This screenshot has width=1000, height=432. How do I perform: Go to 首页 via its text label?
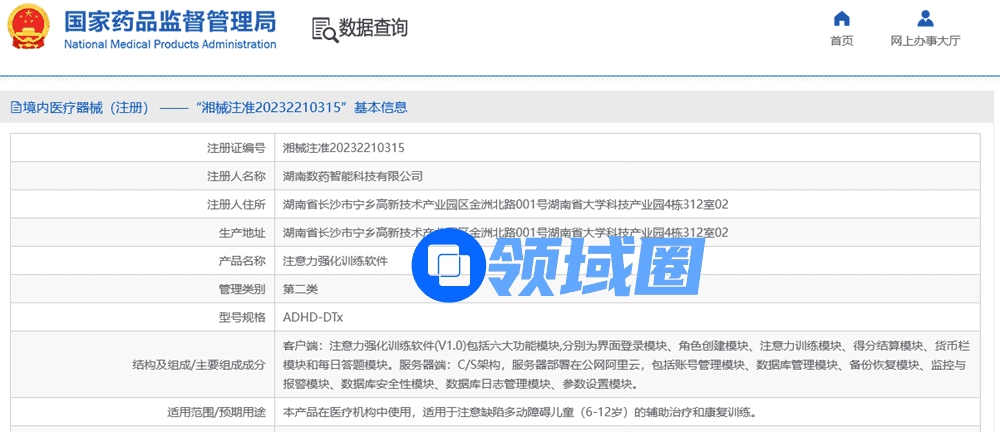[842, 41]
